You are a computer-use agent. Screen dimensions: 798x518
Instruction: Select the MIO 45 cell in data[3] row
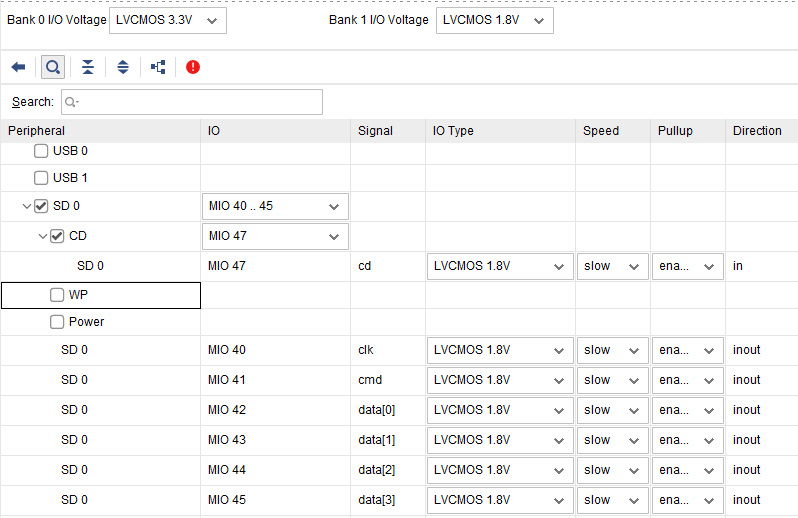pyautogui.click(x=275, y=500)
